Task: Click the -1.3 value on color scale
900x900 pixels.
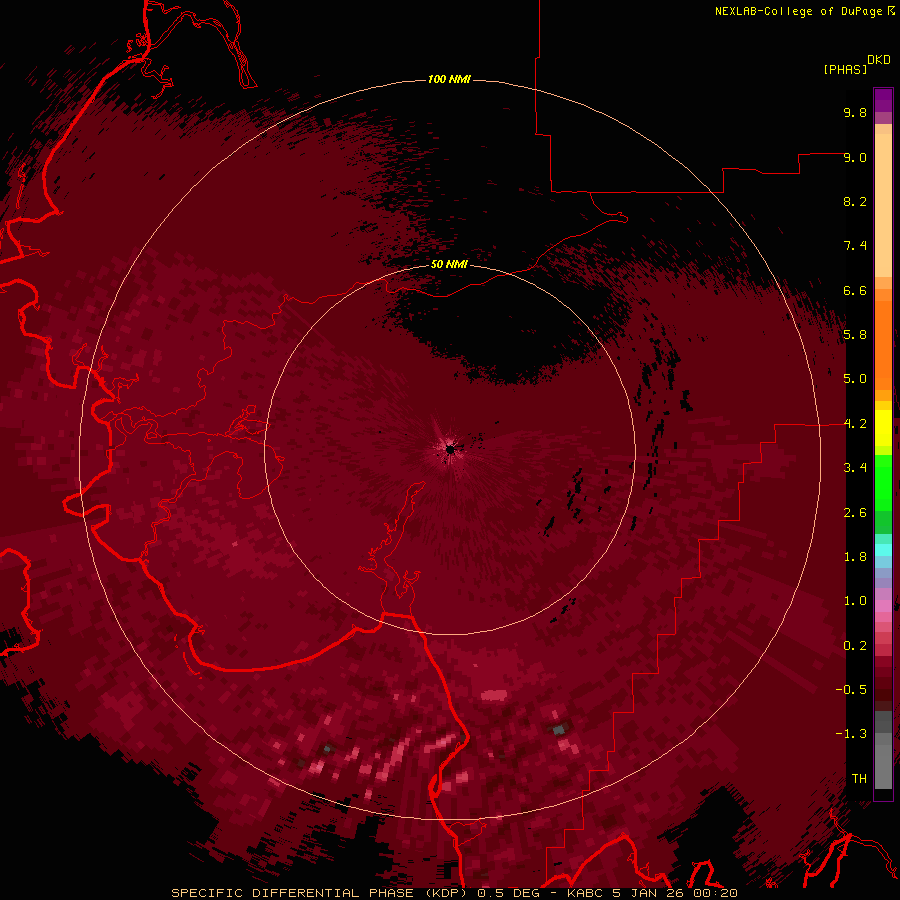Action: click(x=851, y=734)
